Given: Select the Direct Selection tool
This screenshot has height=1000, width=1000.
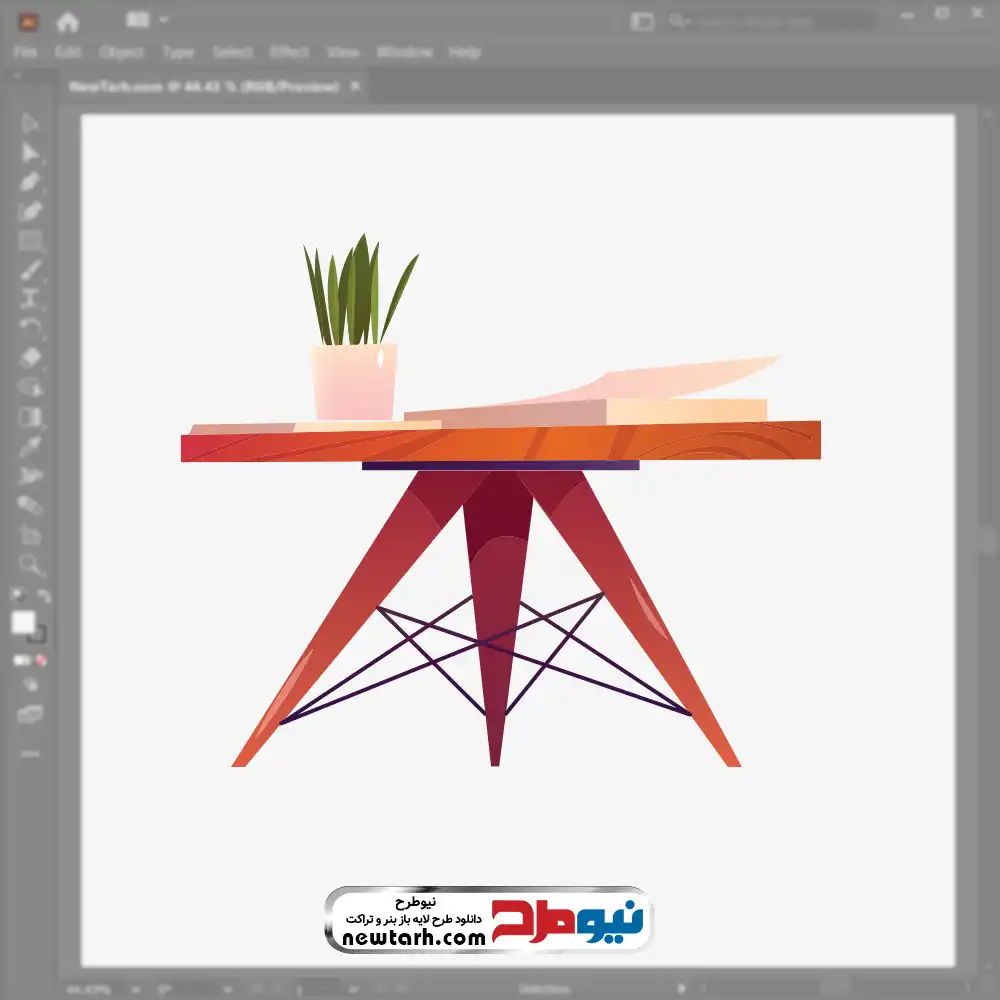Looking at the screenshot, I should point(30,153).
